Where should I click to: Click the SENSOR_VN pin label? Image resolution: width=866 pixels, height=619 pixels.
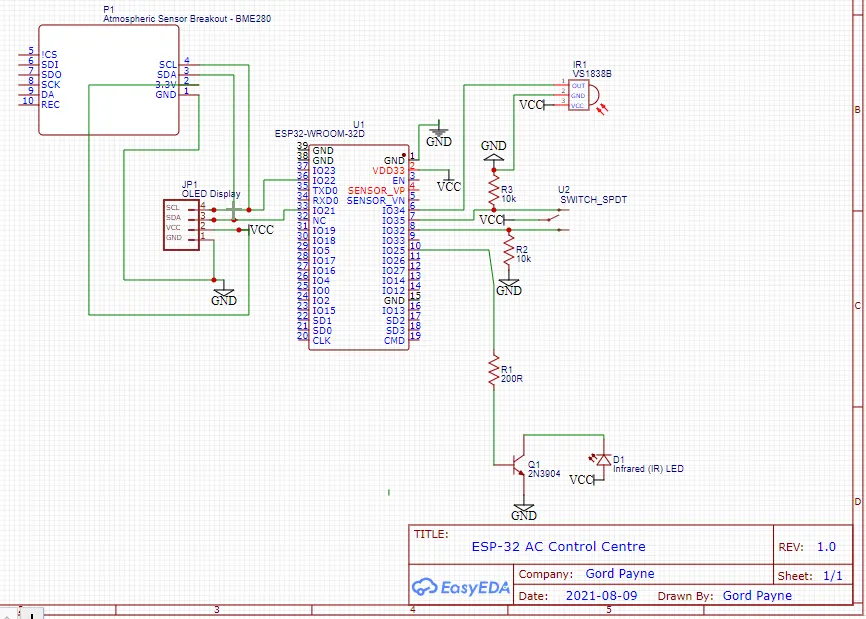click(376, 200)
